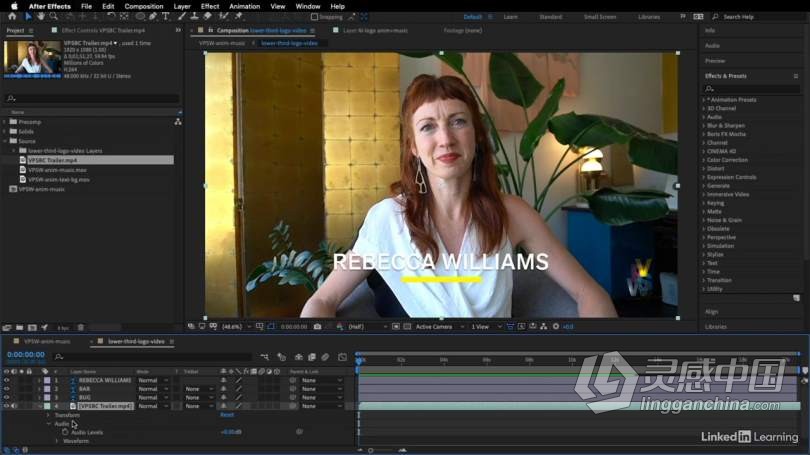
Task: Select the Learn workspace
Action: pos(510,17)
